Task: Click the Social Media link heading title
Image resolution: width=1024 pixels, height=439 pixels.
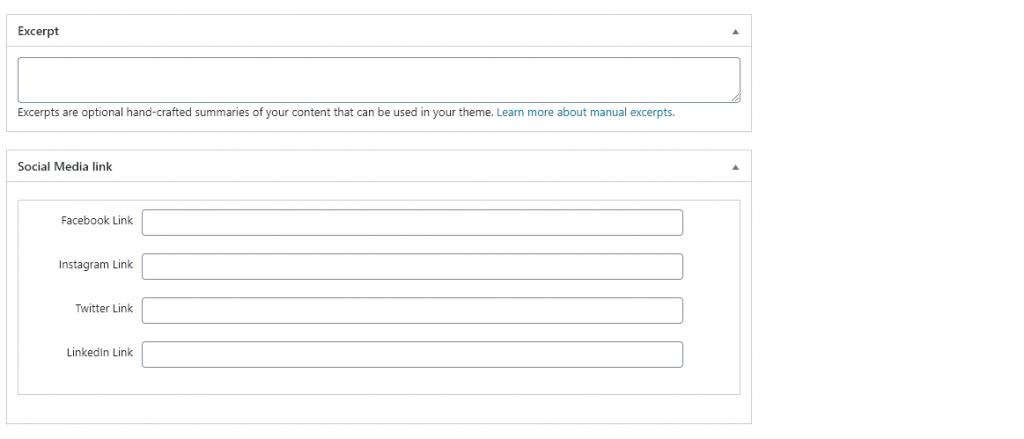Action: [x=65, y=167]
